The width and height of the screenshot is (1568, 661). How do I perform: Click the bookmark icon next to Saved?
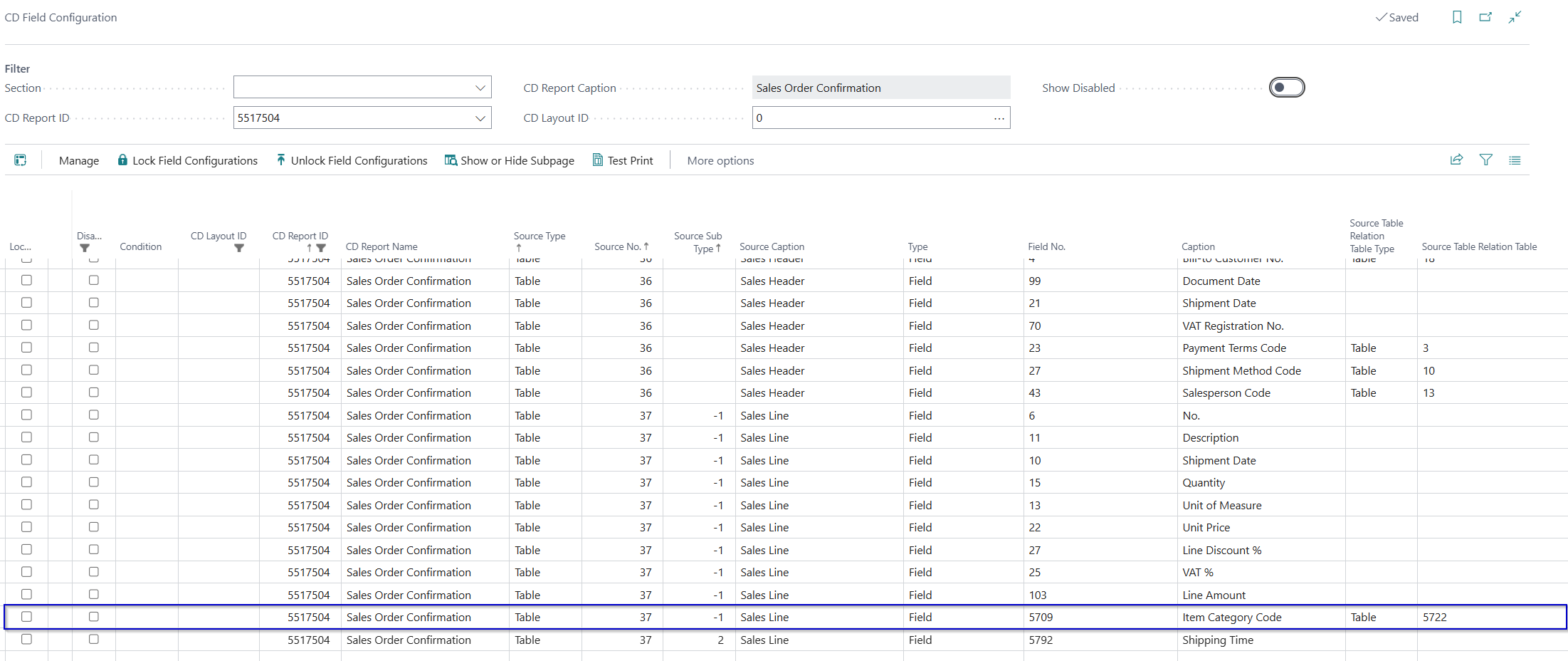click(1457, 17)
